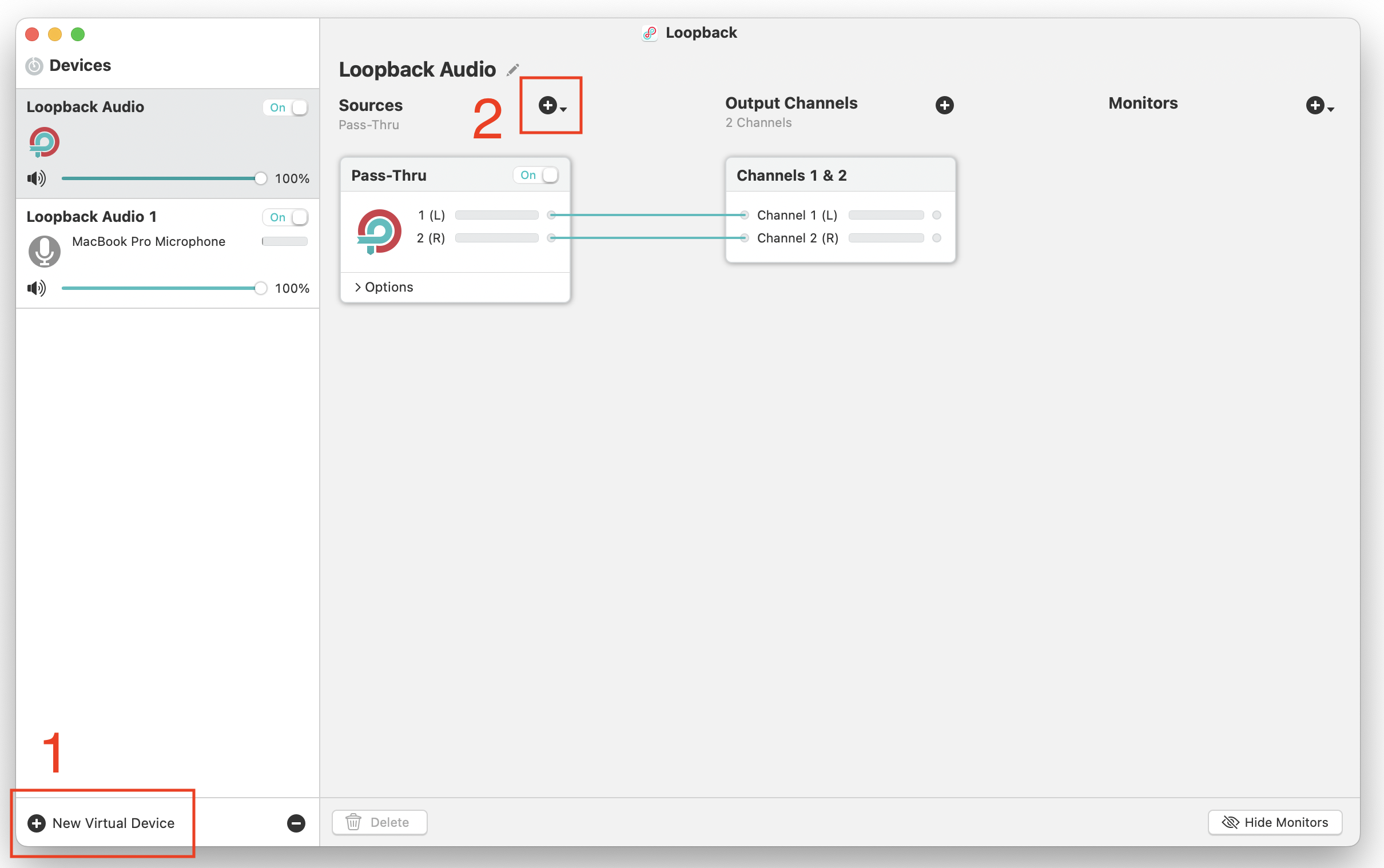Click the Loopback Audio 1 volume slider
This screenshot has height=868, width=1384.
pyautogui.click(x=161, y=288)
